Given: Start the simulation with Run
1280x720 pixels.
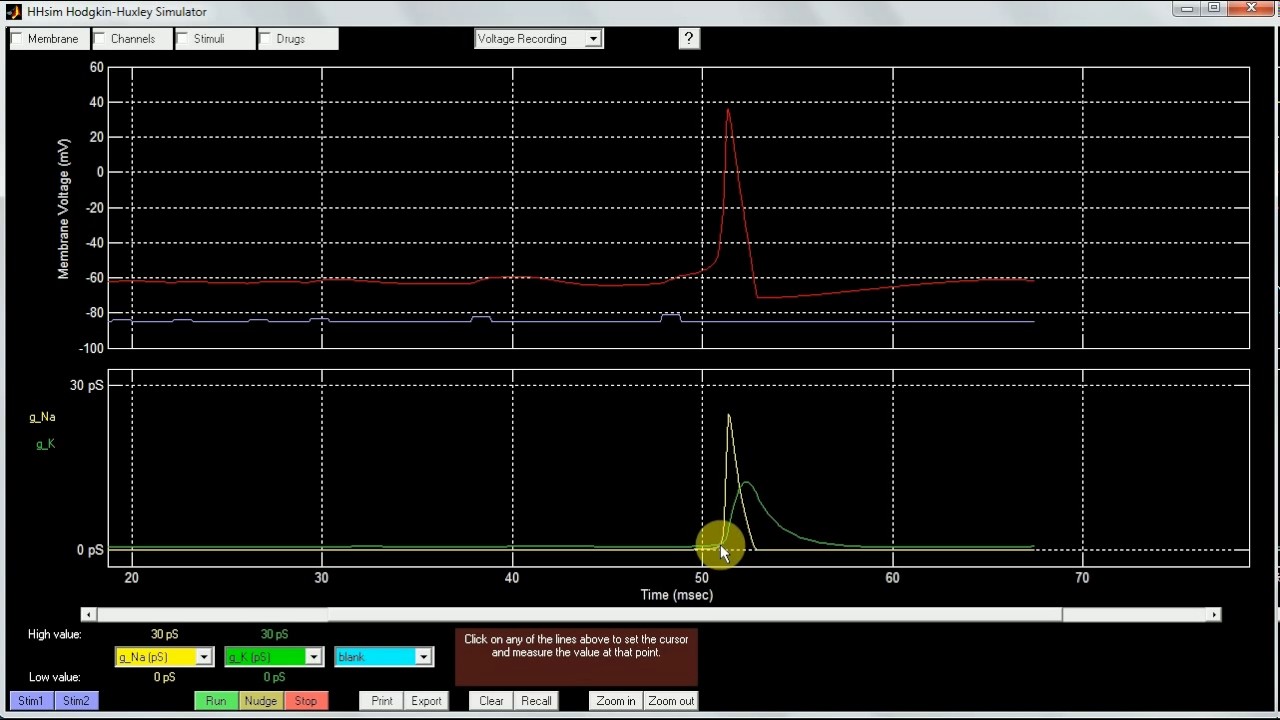Looking at the screenshot, I should pyautogui.click(x=216, y=701).
